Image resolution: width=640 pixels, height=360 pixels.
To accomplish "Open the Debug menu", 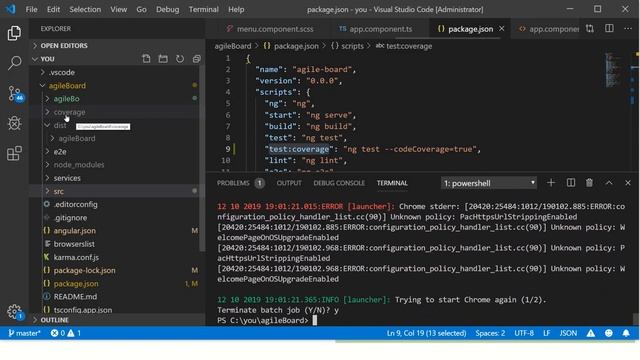I will [167, 9].
